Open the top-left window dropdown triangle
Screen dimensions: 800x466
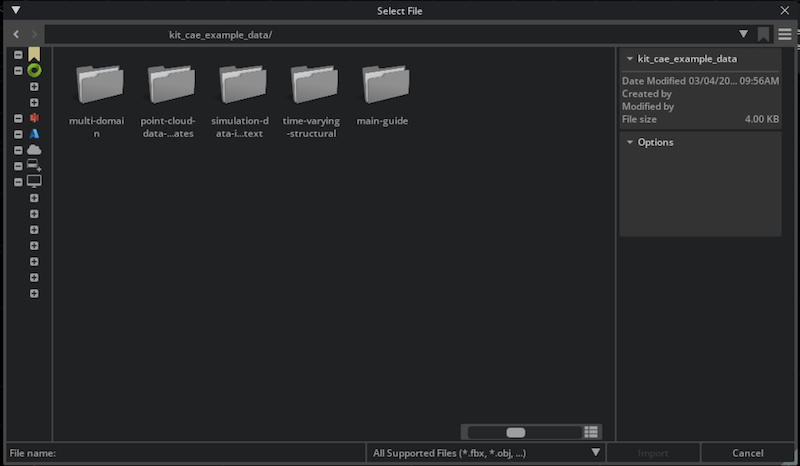click(x=16, y=10)
